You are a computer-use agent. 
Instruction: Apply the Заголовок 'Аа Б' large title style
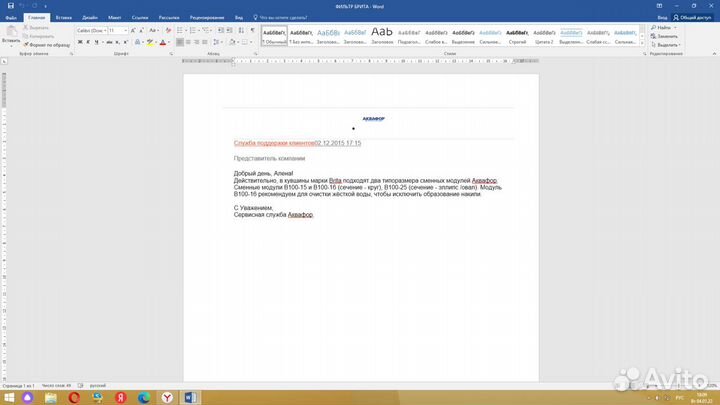click(382, 34)
